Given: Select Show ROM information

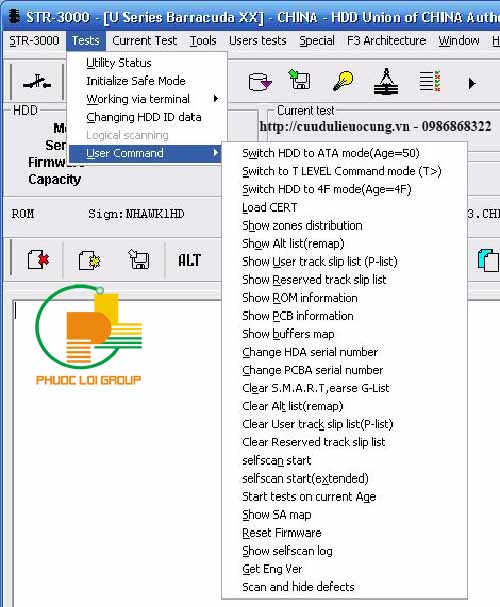Looking at the screenshot, I should coord(344,298).
